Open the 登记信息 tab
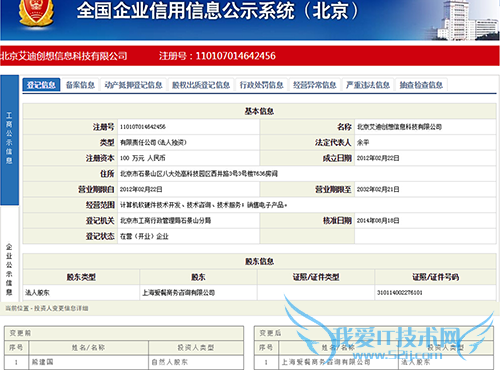Viewport: 500px width, 370px height. coord(41,85)
